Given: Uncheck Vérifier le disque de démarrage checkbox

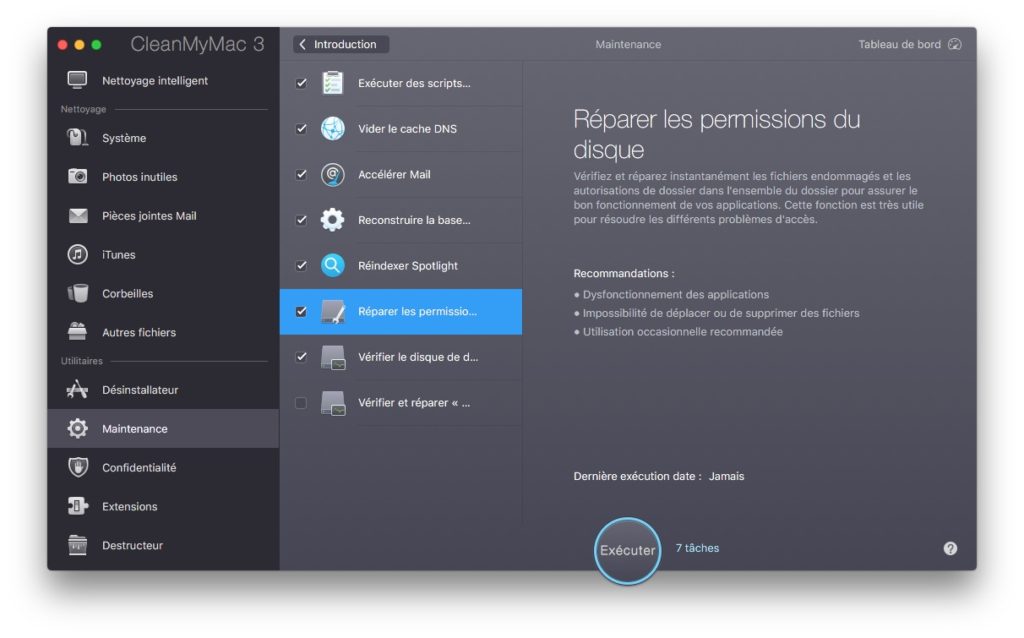Looking at the screenshot, I should coord(301,357).
